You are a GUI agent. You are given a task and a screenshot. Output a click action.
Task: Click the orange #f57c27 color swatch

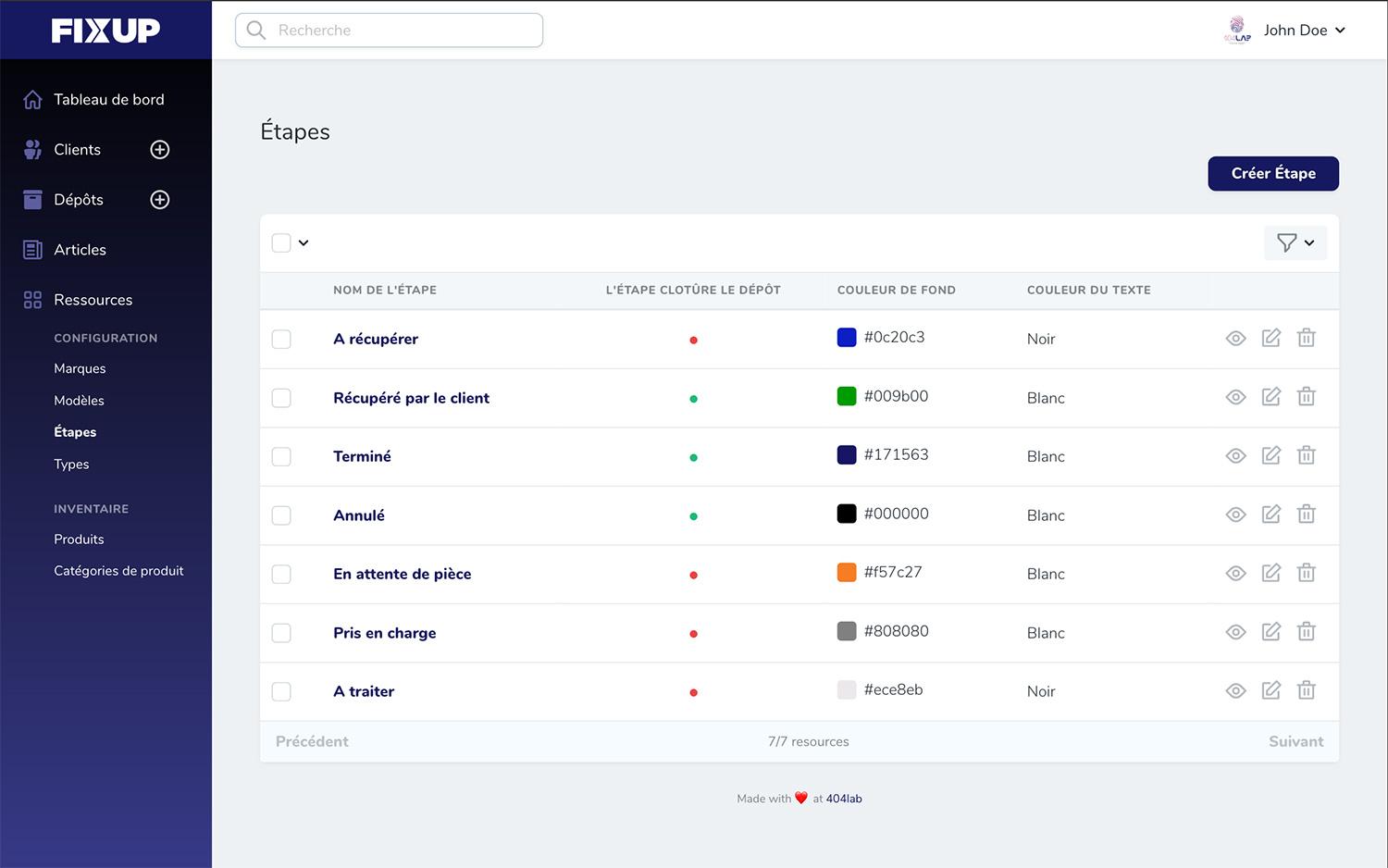[847, 573]
